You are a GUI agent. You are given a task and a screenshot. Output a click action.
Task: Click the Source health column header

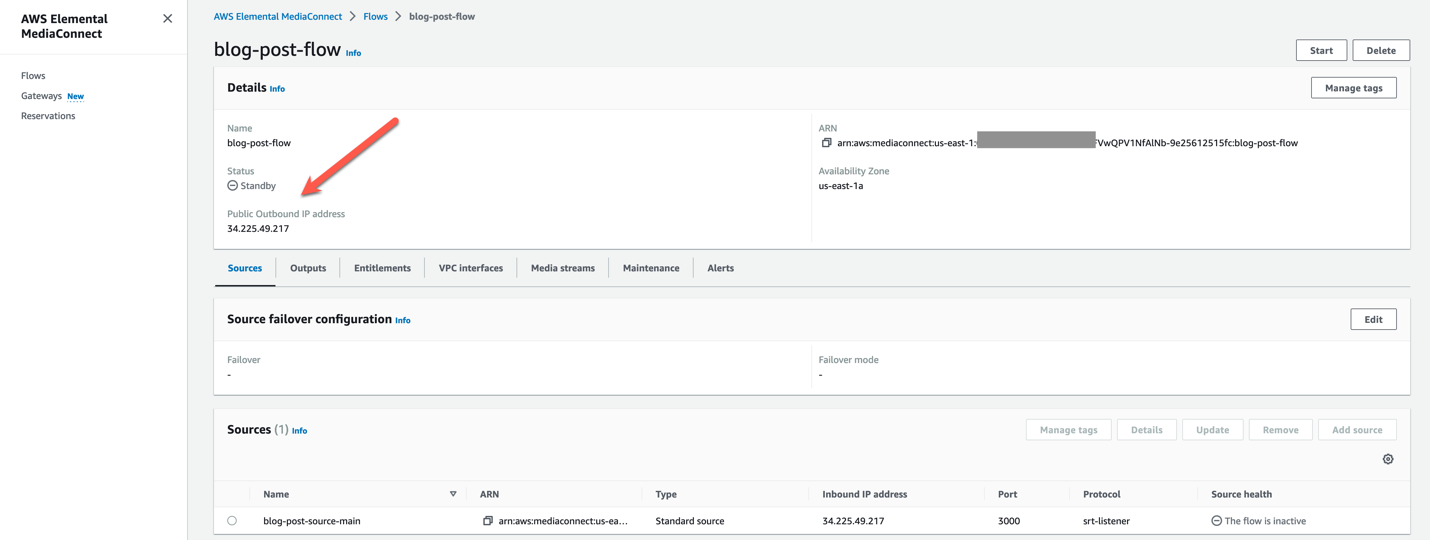pyautogui.click(x=1241, y=494)
